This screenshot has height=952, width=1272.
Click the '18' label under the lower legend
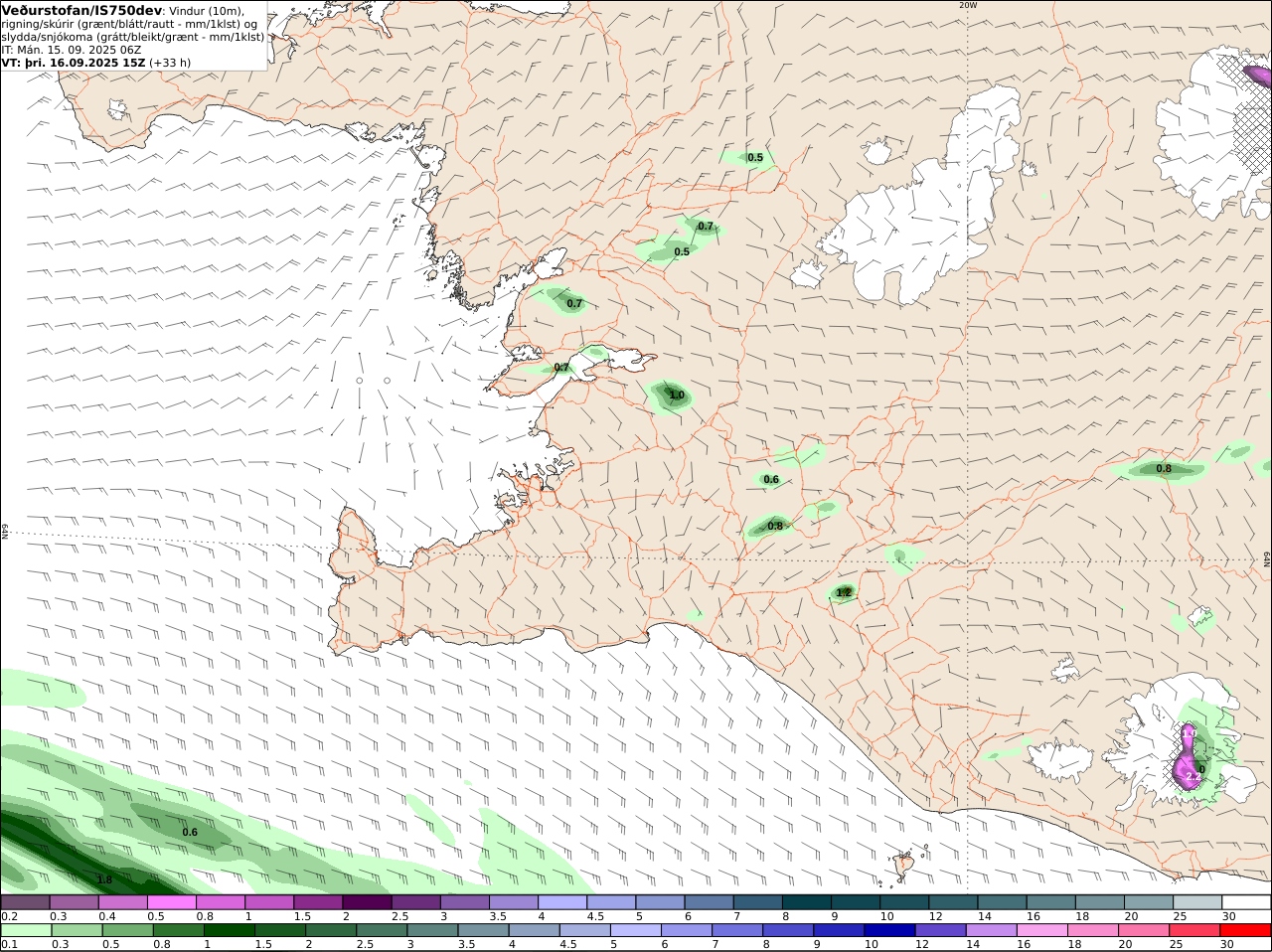click(1074, 944)
